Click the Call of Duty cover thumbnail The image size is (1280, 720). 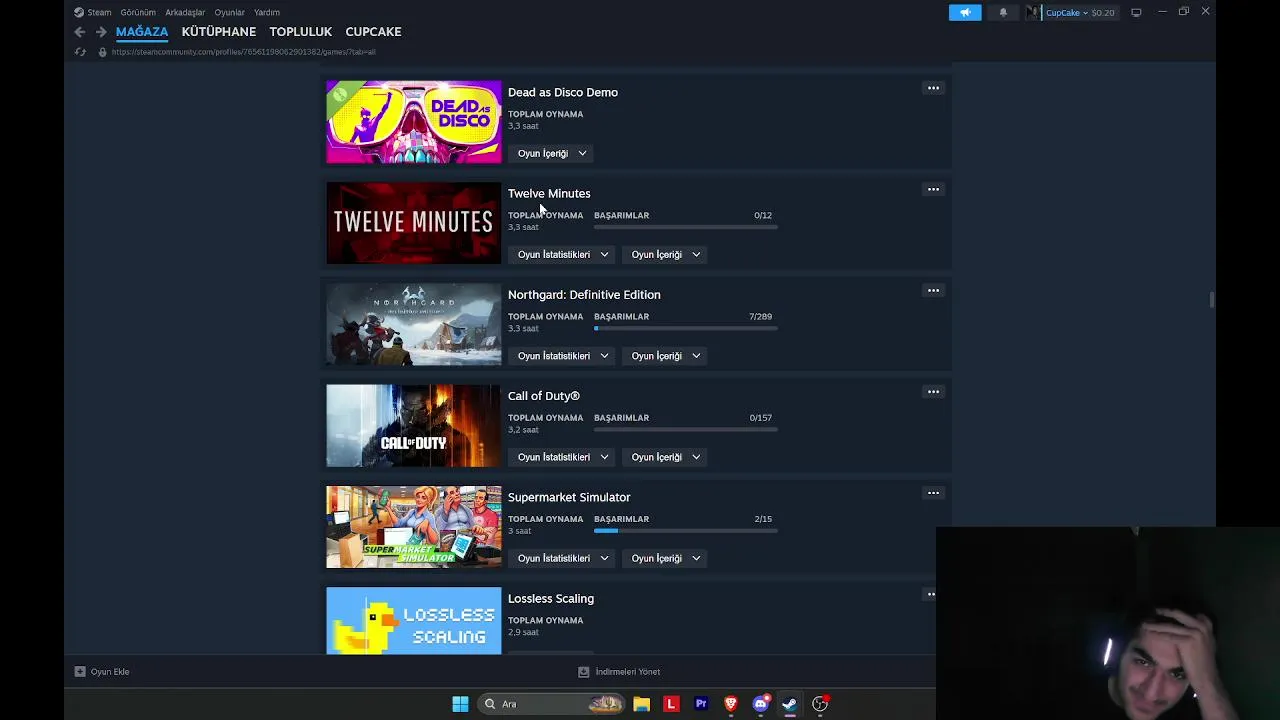pos(414,426)
